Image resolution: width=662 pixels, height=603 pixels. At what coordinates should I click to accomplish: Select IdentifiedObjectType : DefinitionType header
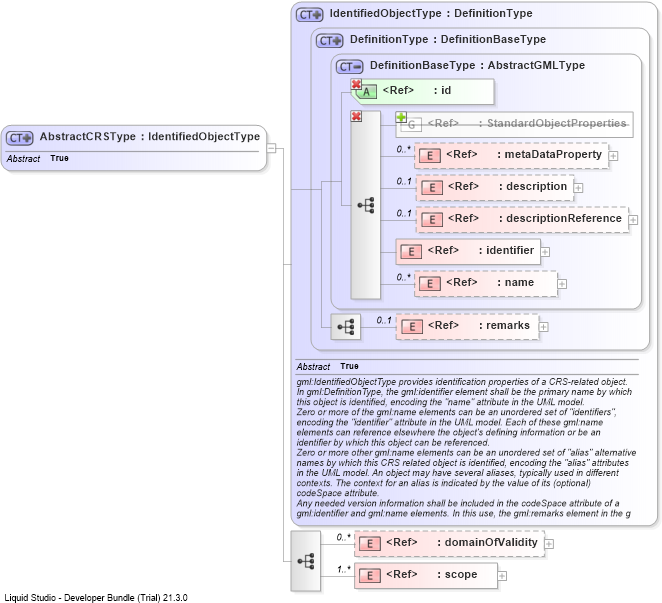click(431, 14)
